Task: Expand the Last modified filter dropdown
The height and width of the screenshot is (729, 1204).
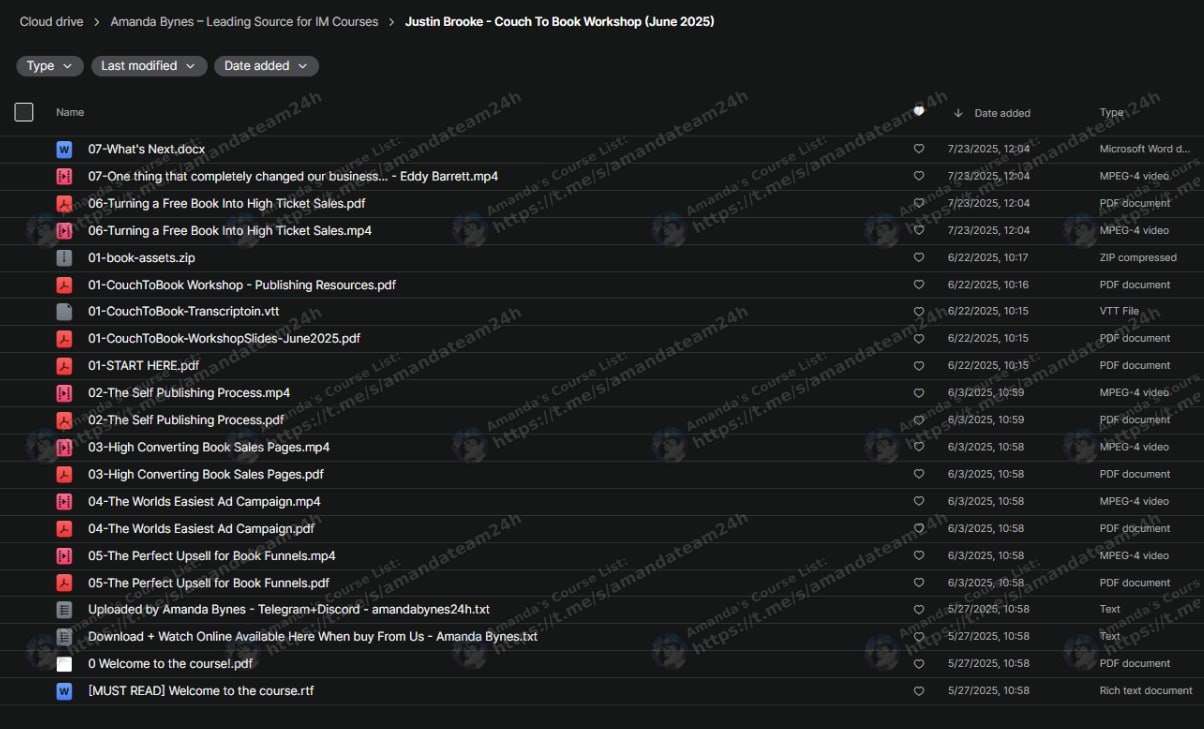Action: pyautogui.click(x=149, y=66)
